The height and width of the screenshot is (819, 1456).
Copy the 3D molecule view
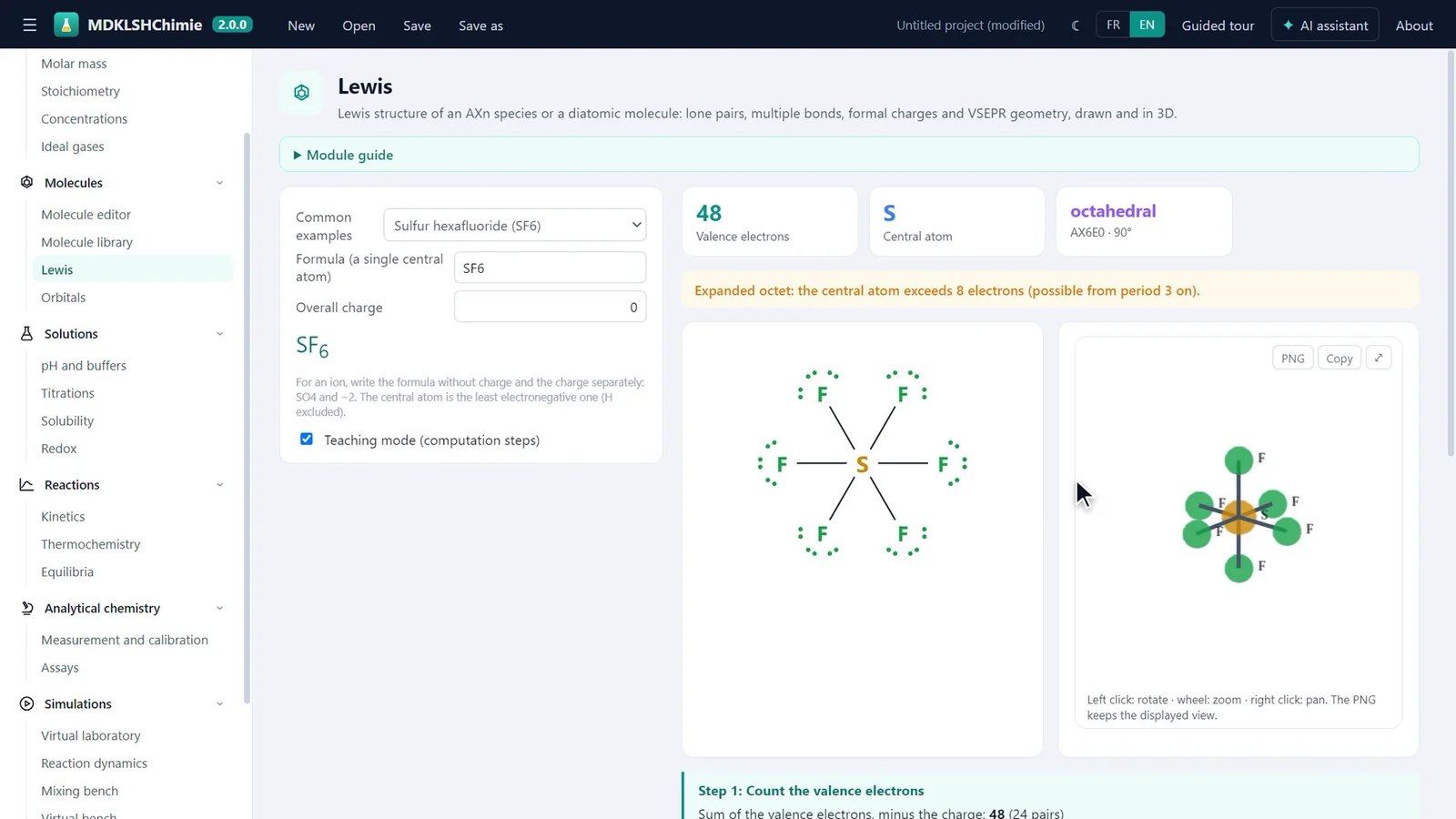point(1339,358)
